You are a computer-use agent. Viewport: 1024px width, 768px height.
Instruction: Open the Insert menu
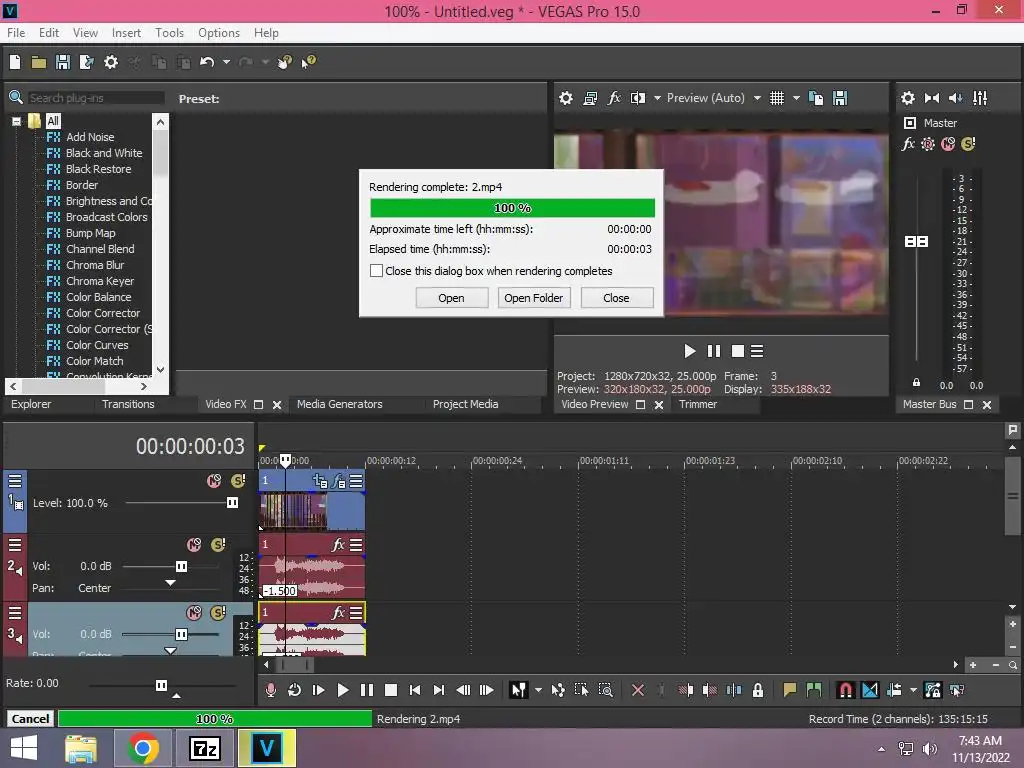pyautogui.click(x=126, y=33)
